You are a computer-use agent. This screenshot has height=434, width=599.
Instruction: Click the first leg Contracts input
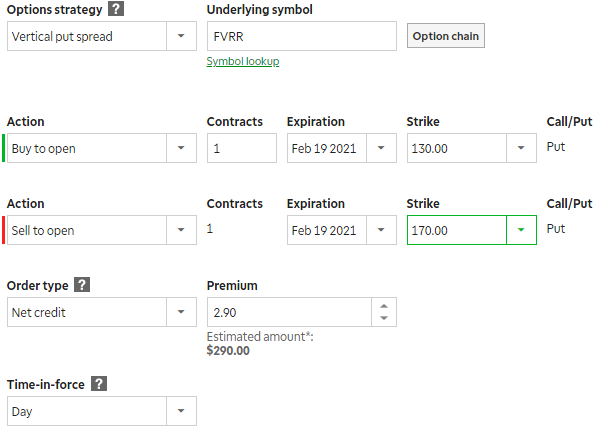242,148
